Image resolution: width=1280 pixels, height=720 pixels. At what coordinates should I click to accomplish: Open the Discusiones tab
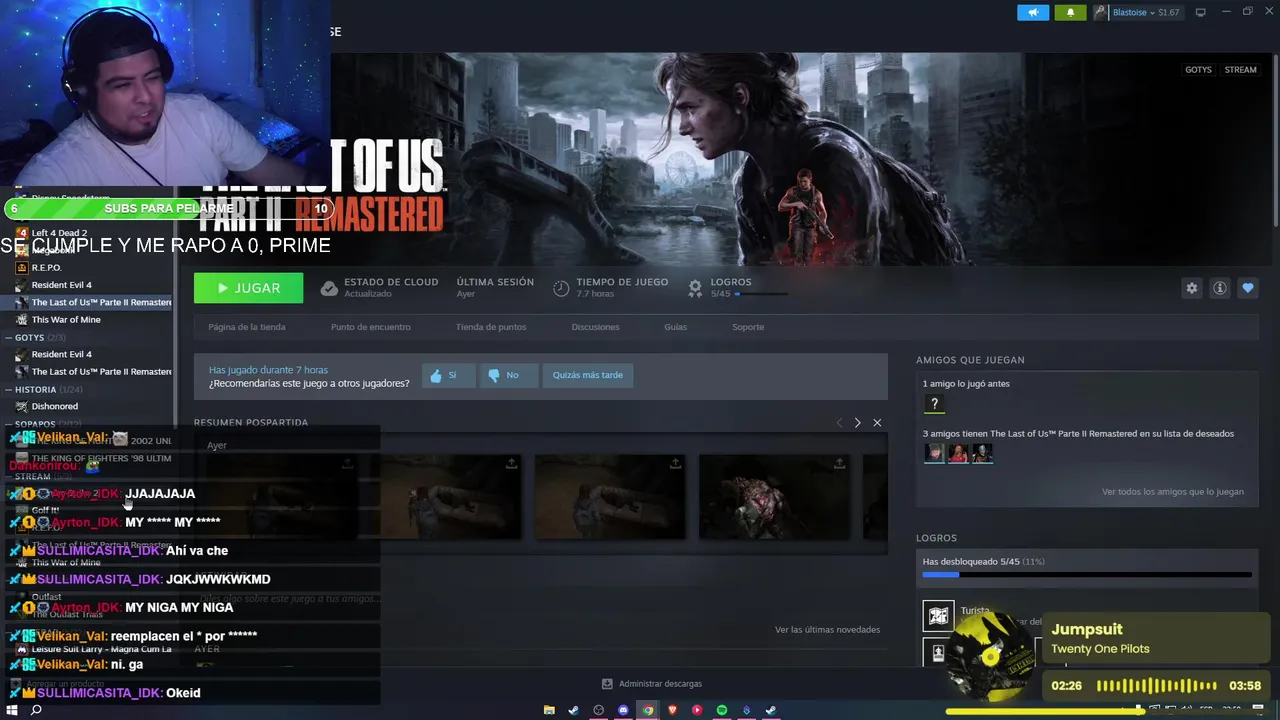[x=595, y=327]
